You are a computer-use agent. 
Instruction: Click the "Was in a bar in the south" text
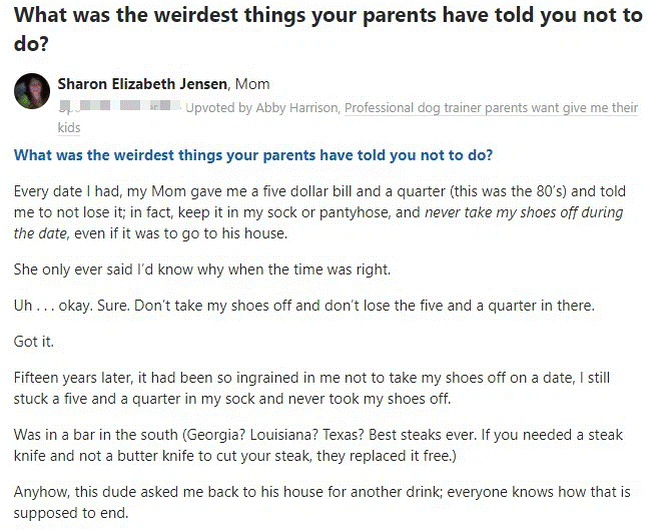(x=98, y=436)
